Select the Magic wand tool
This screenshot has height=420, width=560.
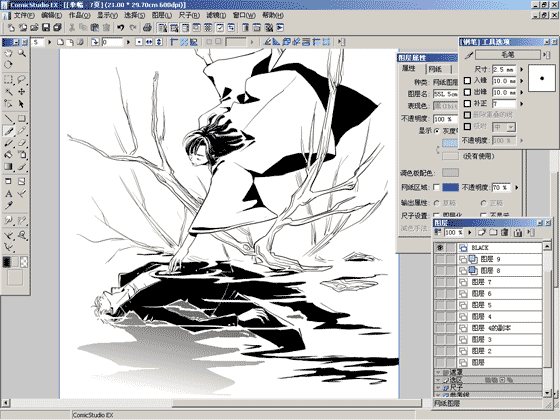pos(8,92)
